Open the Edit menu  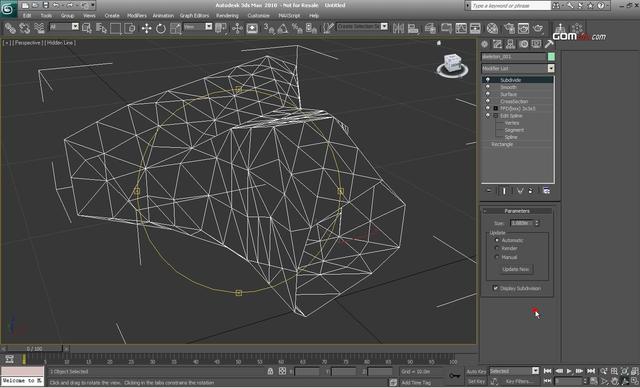27,16
